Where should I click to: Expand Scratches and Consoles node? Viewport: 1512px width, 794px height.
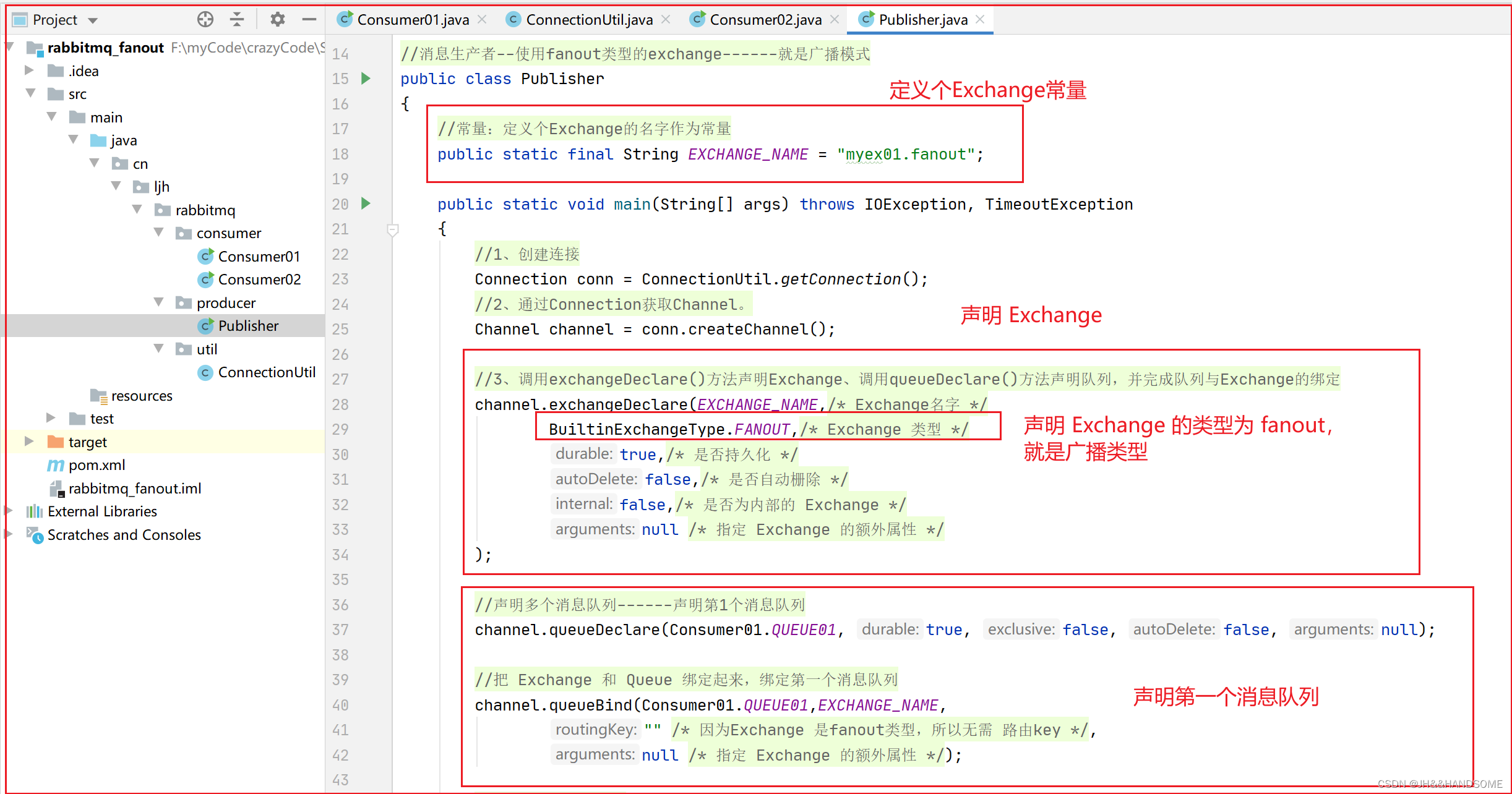coord(9,534)
